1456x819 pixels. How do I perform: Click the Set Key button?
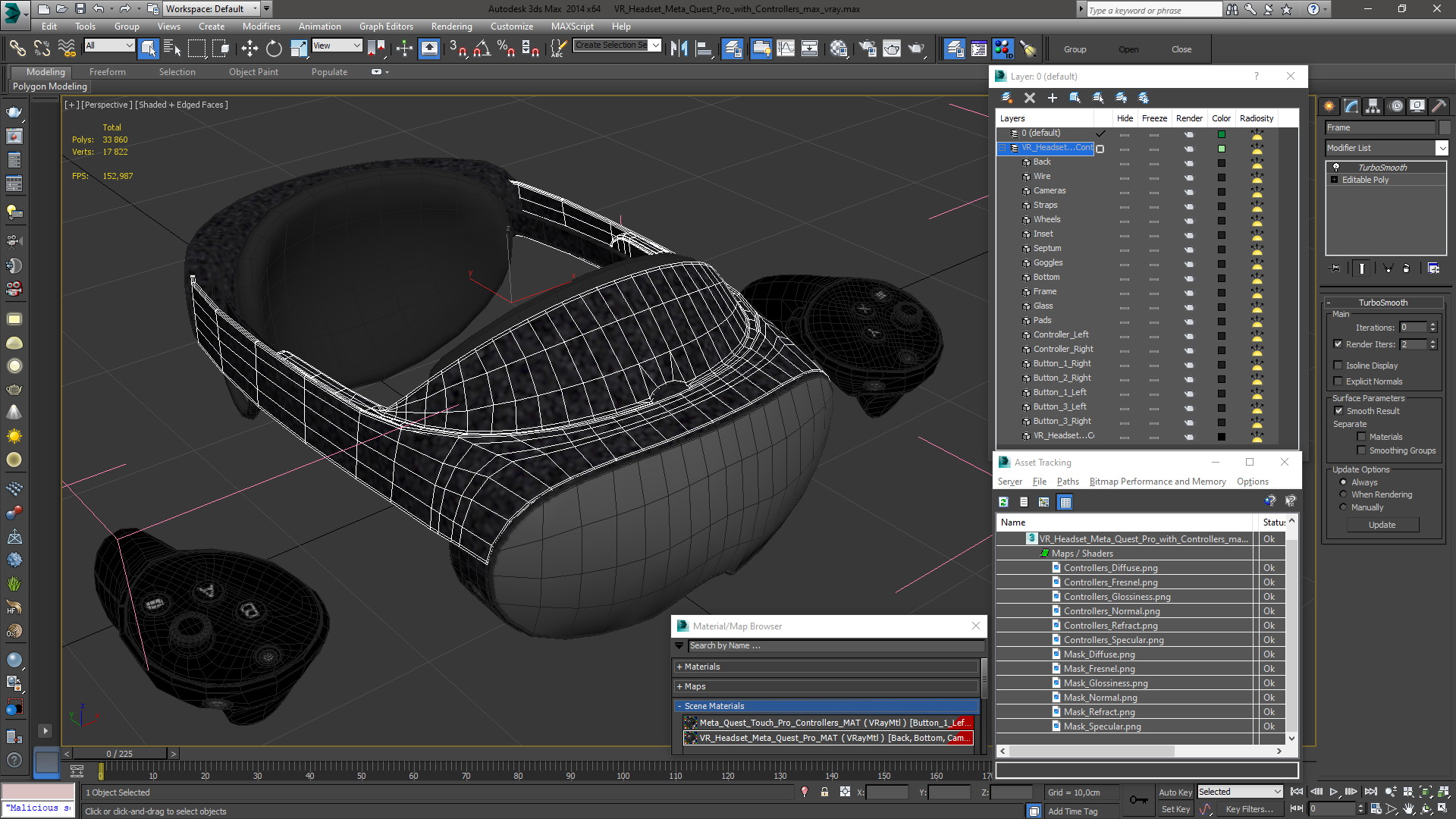1175,809
